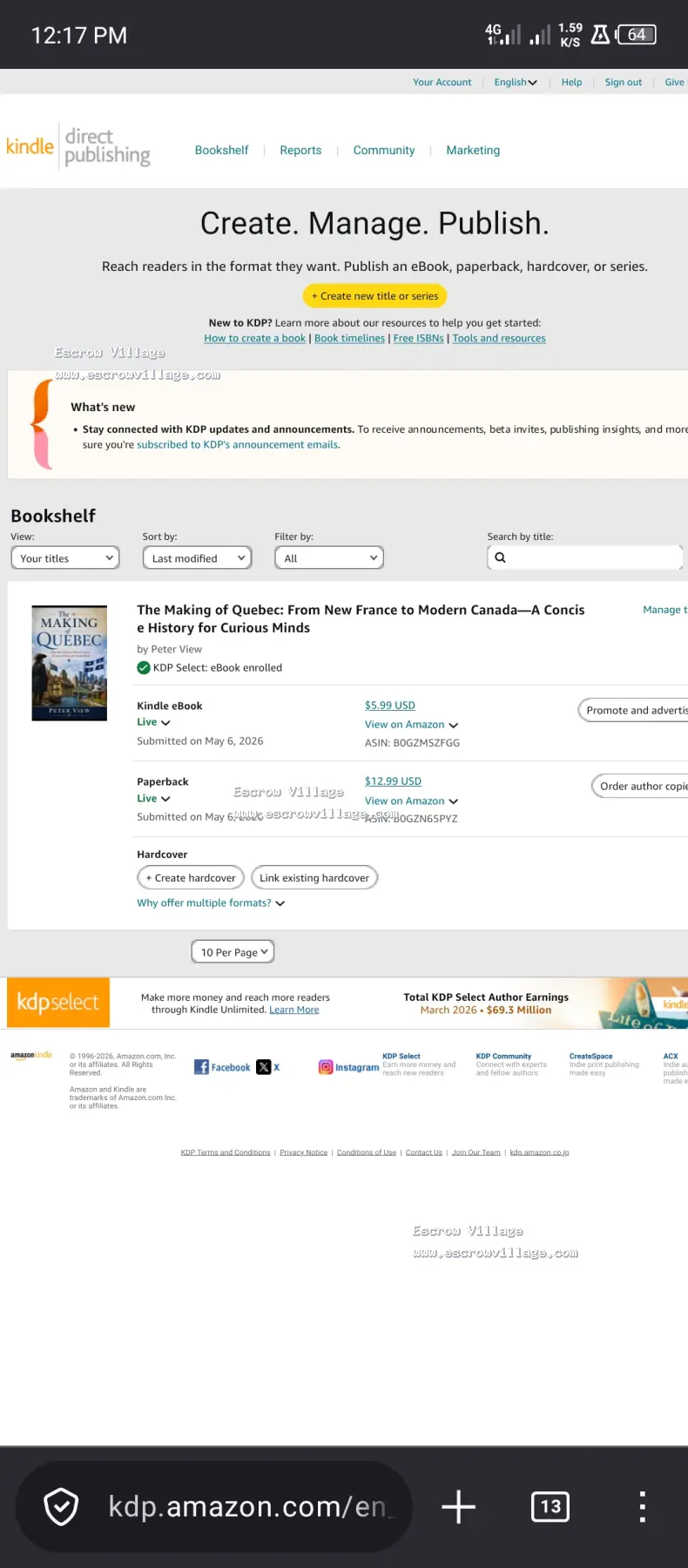Click the kdpselect orange logo banner
The image size is (688, 1568).
(57, 1002)
